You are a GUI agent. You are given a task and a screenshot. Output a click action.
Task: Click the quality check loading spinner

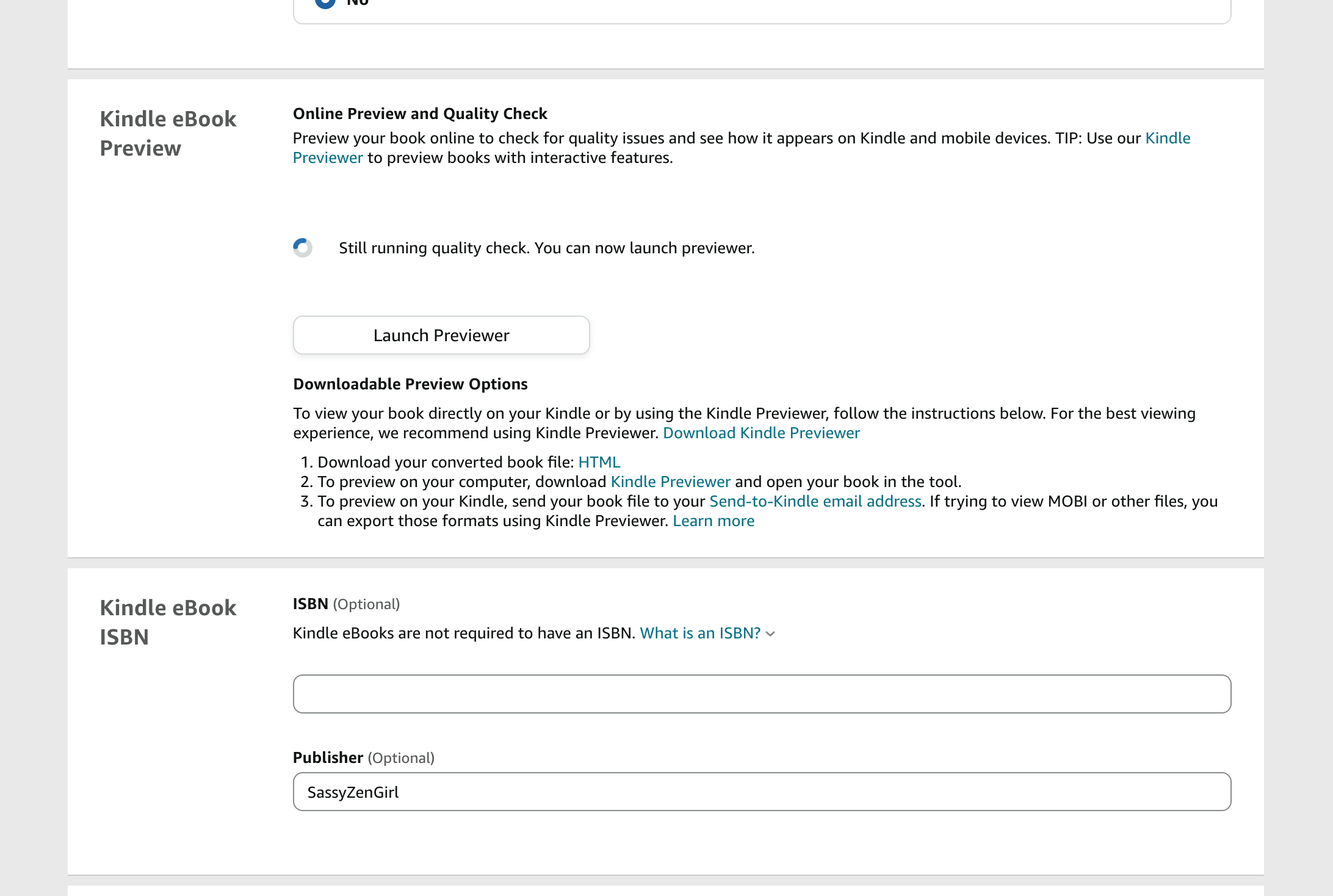point(303,248)
